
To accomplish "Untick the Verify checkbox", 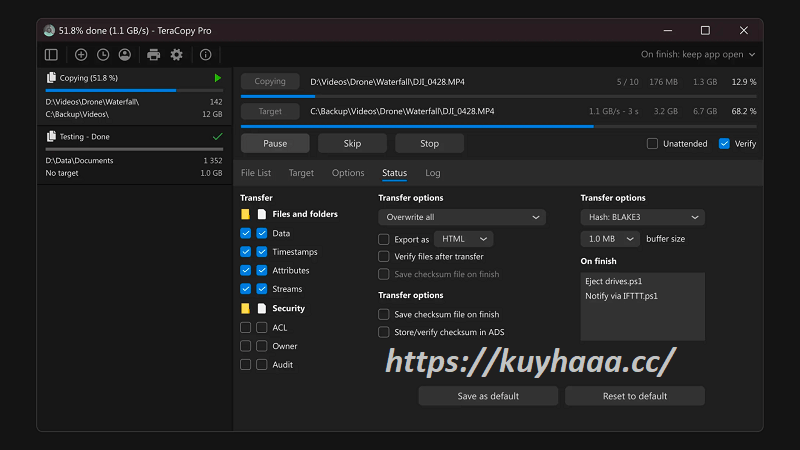I will 724,144.
